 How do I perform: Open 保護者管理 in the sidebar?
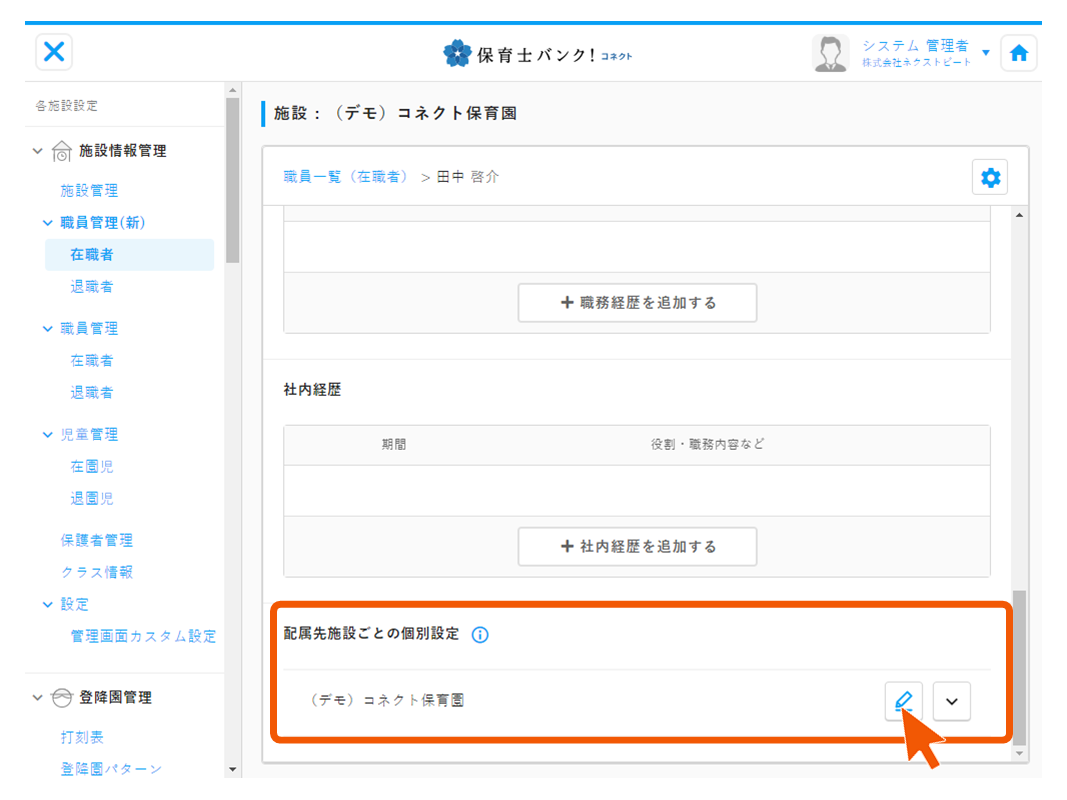(97, 541)
